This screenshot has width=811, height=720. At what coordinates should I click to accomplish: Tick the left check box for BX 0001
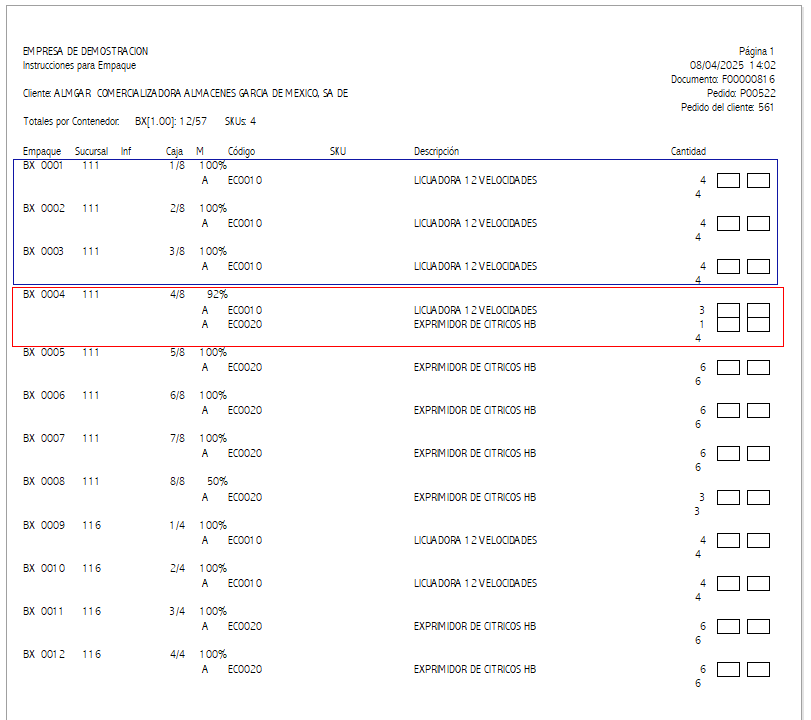pos(728,181)
